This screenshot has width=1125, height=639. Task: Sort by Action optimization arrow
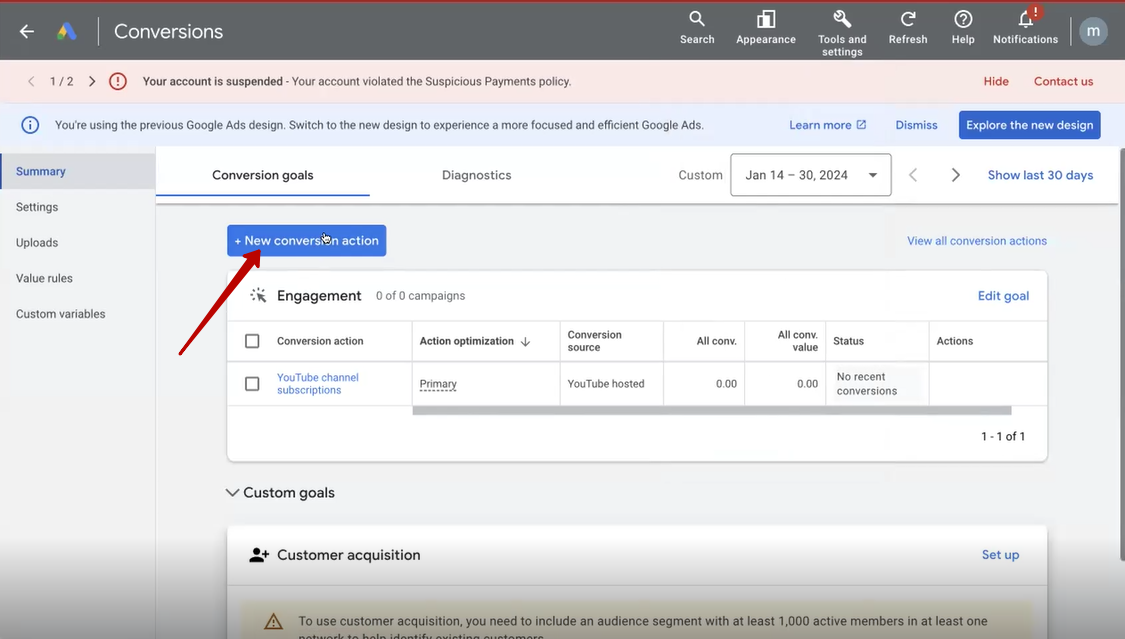coord(525,341)
